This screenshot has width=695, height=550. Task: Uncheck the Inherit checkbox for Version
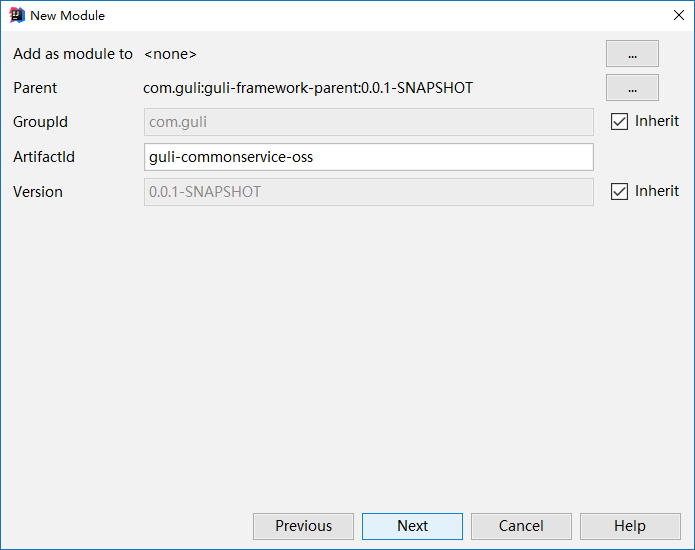[x=620, y=191]
